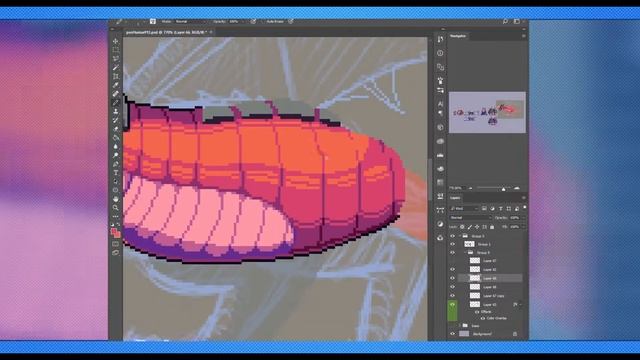
Task: Change the screen mode
Action: tap(116, 253)
